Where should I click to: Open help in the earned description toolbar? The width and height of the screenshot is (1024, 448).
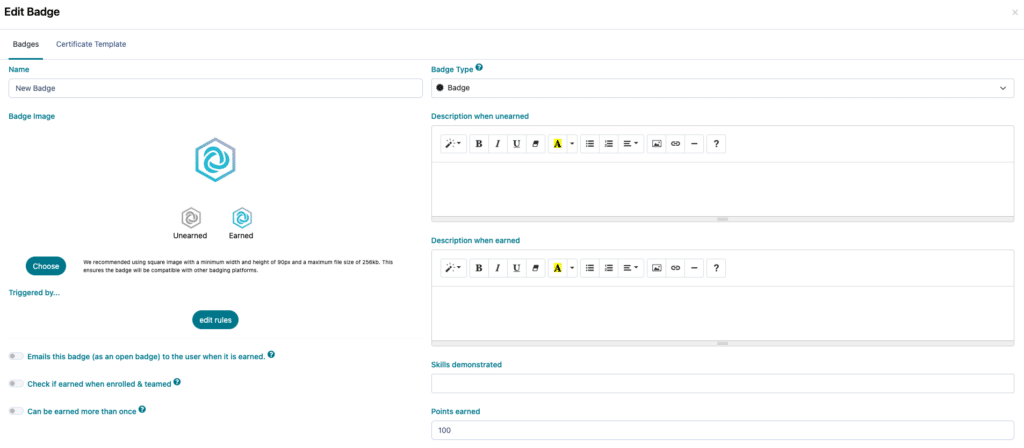click(x=716, y=268)
